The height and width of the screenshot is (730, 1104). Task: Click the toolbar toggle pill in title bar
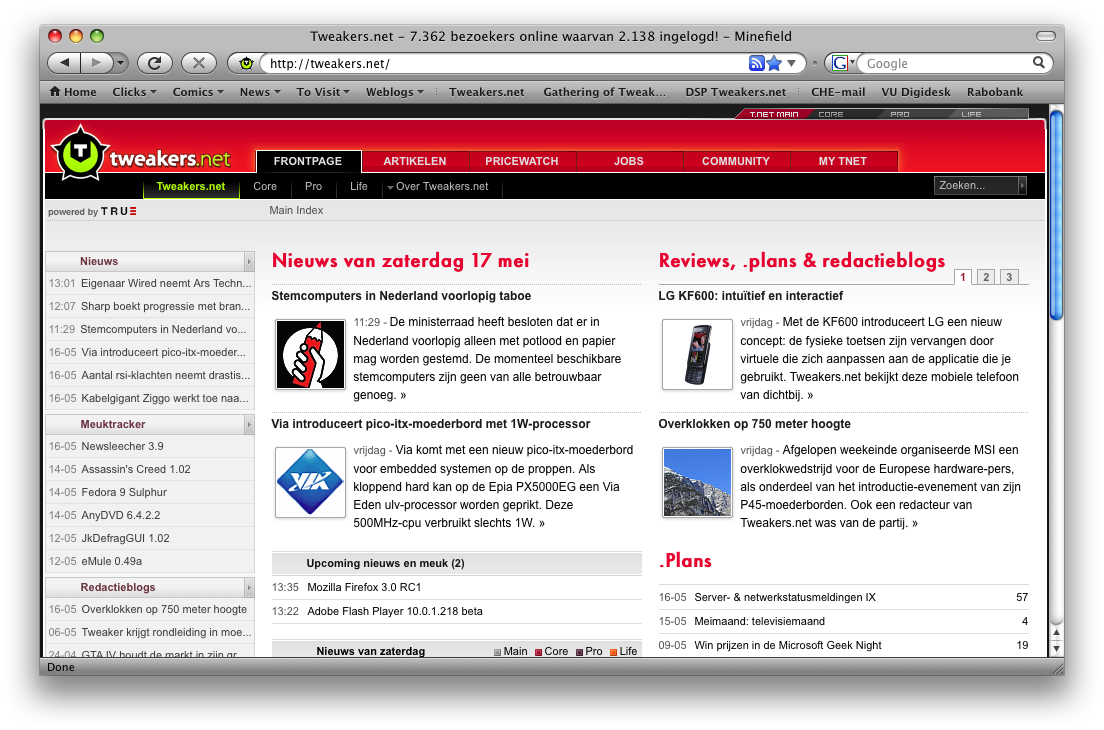pos(1046,36)
